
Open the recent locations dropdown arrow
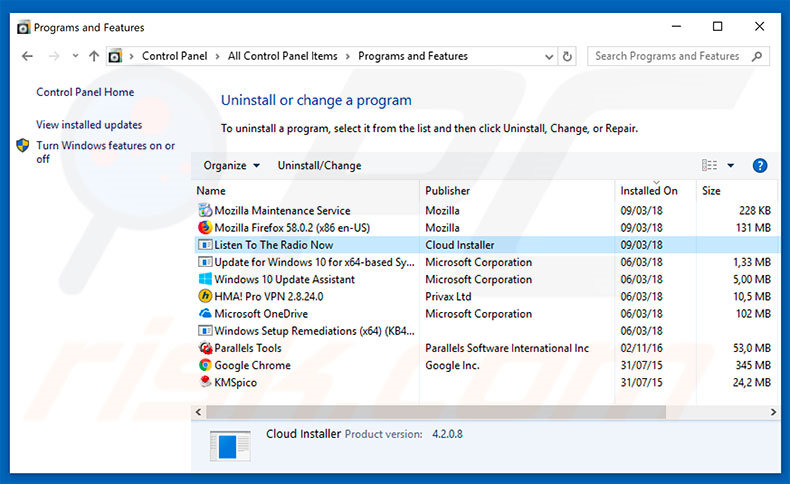pyautogui.click(x=75, y=56)
